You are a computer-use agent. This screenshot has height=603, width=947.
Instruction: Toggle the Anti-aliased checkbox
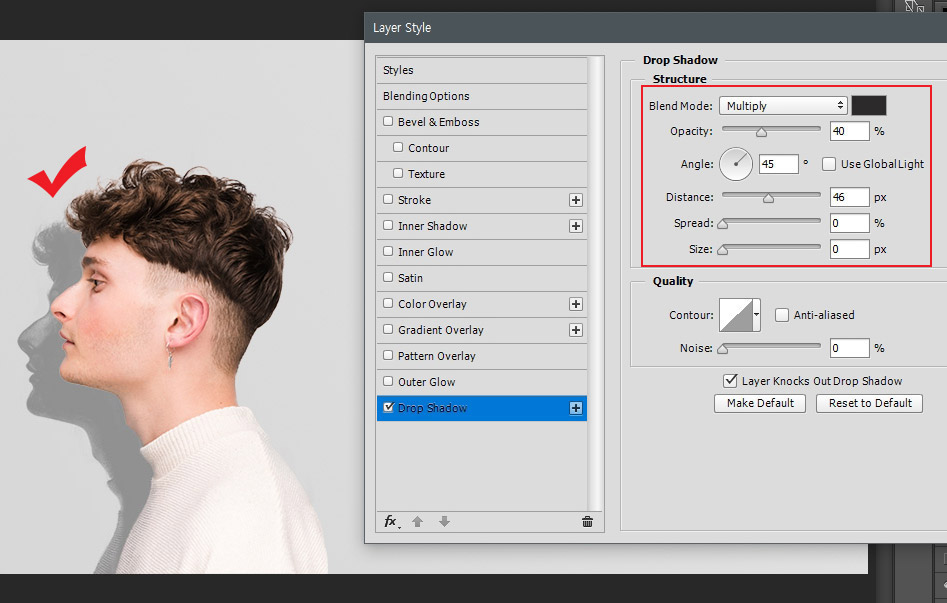[x=782, y=315]
